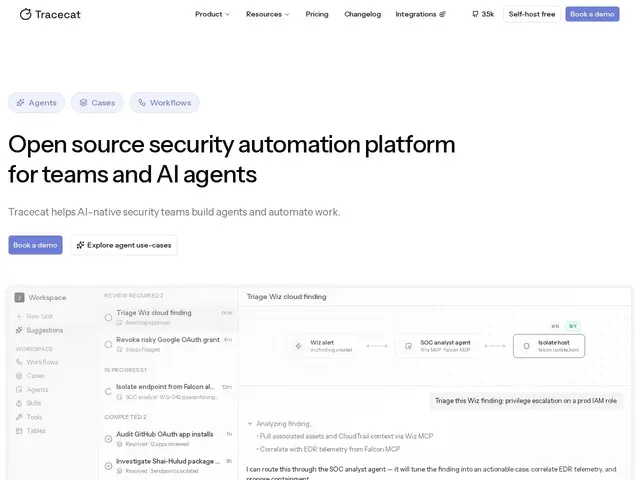This screenshot has height=480, width=640.
Task: Toggle progress circle for Isolate endpoint from Falcon
Action: 108,392
